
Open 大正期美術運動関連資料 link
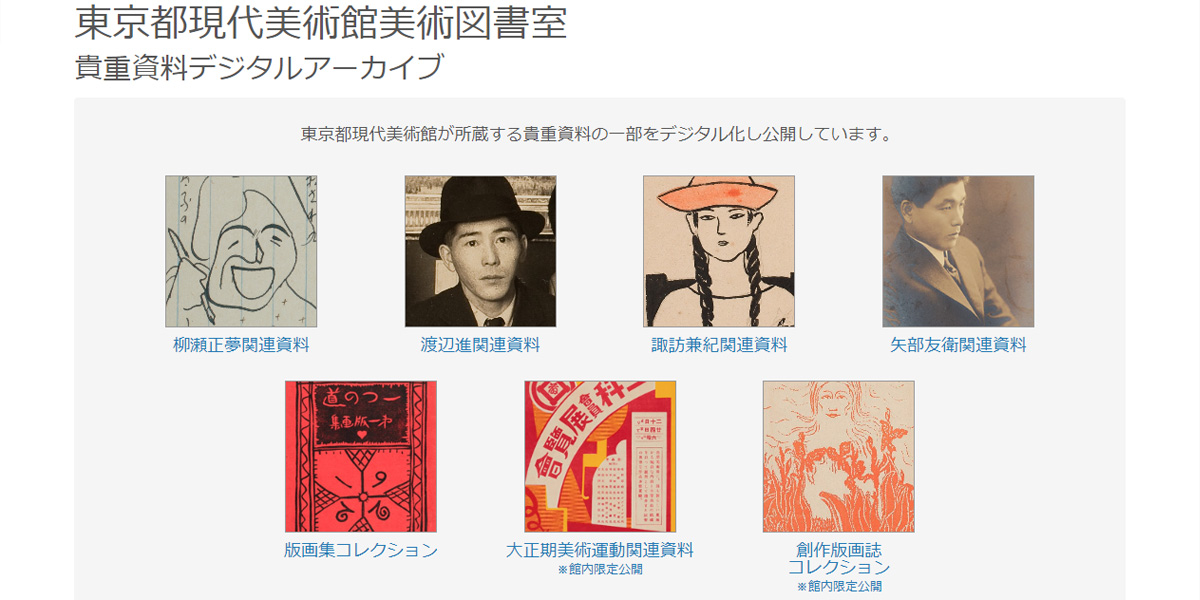coord(600,550)
